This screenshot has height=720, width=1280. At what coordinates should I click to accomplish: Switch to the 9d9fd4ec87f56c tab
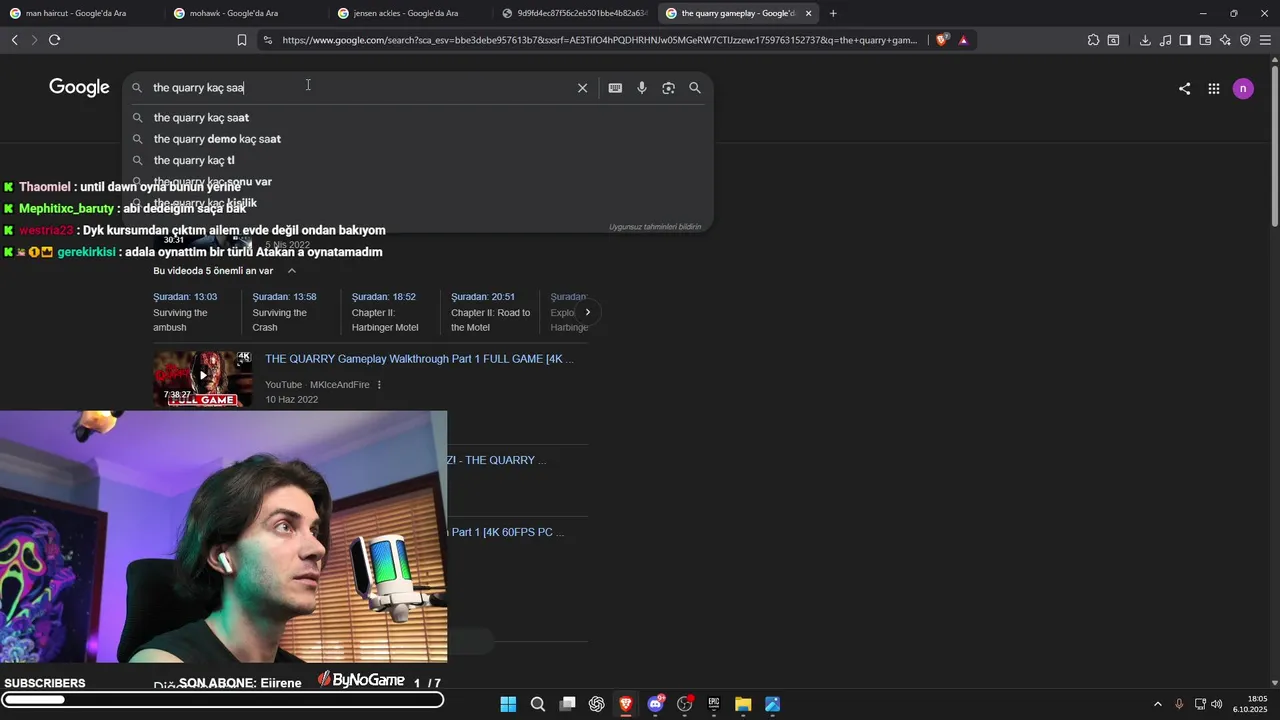(x=574, y=13)
